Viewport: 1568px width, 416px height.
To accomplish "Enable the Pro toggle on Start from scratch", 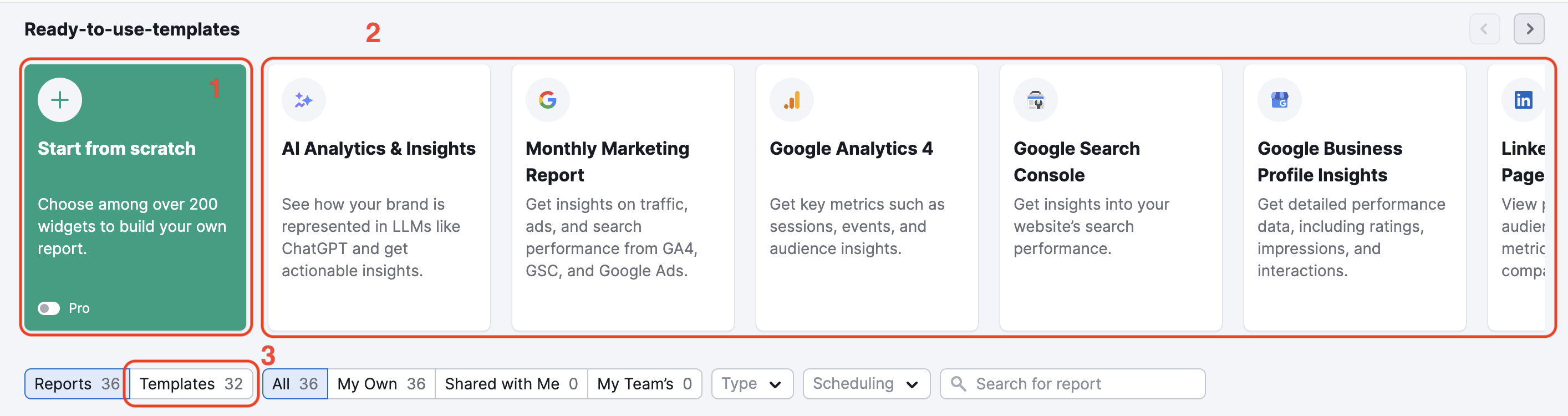I will click(49, 308).
